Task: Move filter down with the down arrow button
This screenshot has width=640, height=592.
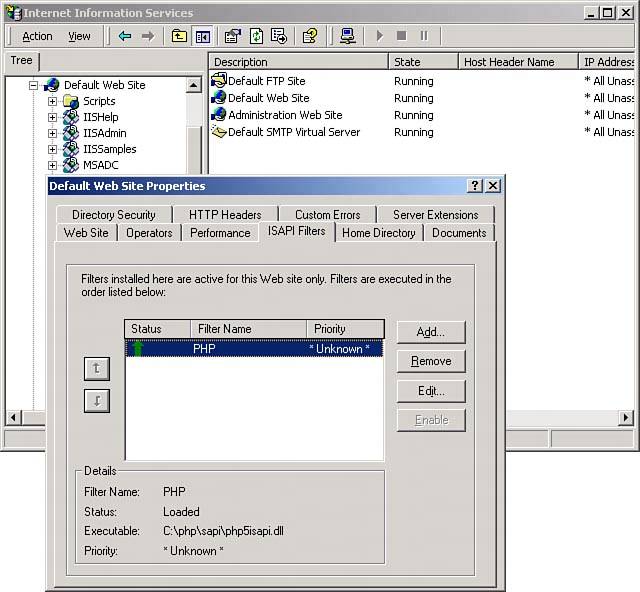Action: click(97, 400)
